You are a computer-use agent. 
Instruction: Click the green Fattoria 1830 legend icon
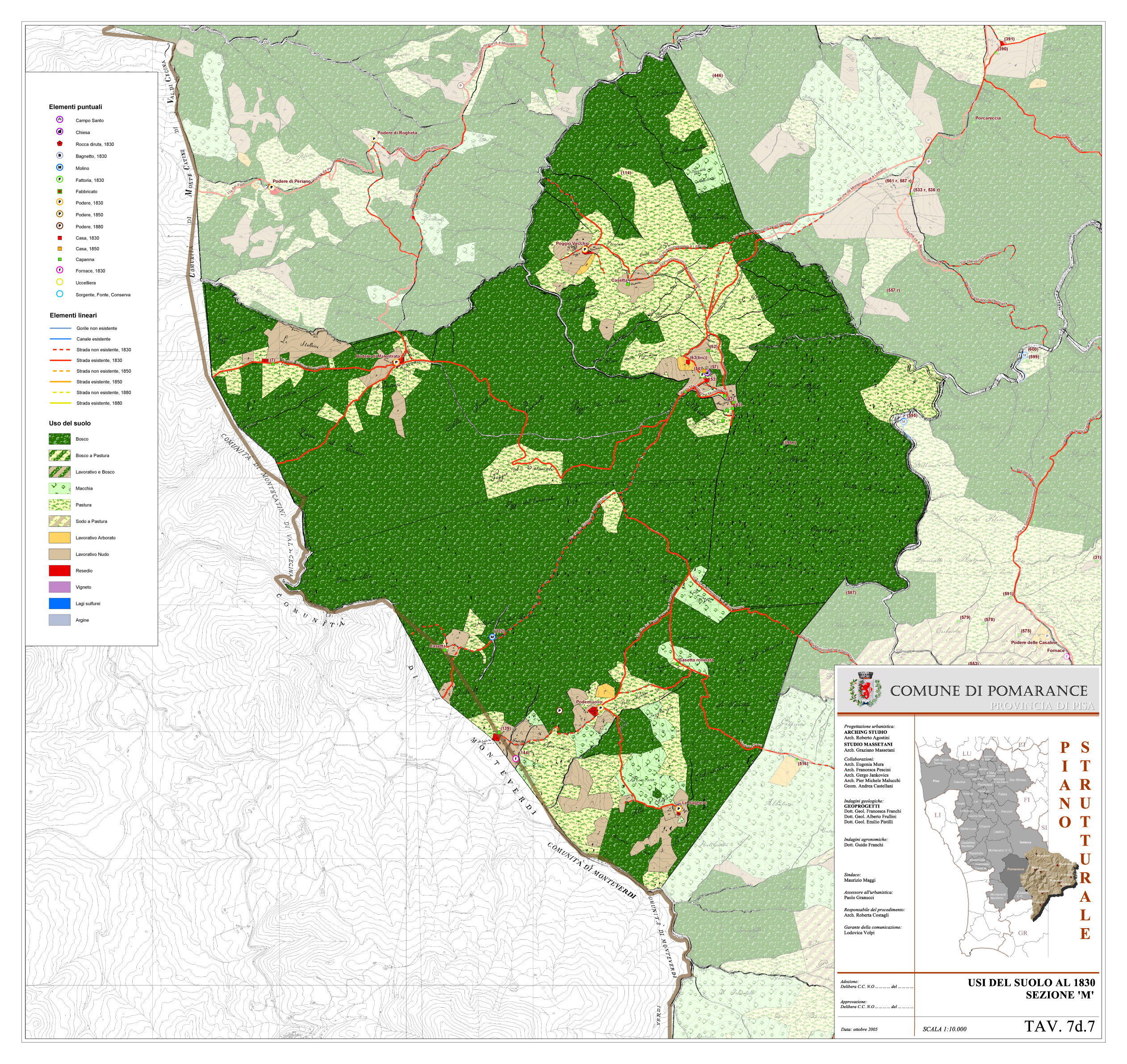click(59, 179)
